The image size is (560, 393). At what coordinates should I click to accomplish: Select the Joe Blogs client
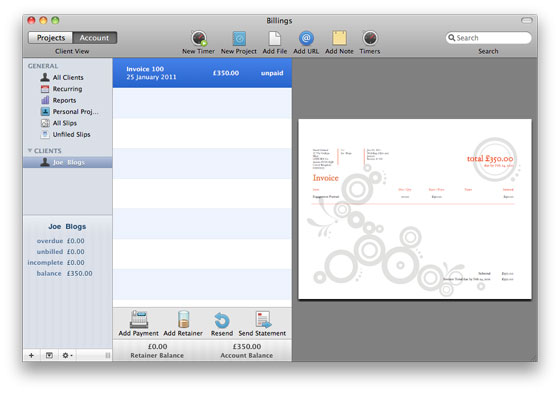(x=68, y=162)
